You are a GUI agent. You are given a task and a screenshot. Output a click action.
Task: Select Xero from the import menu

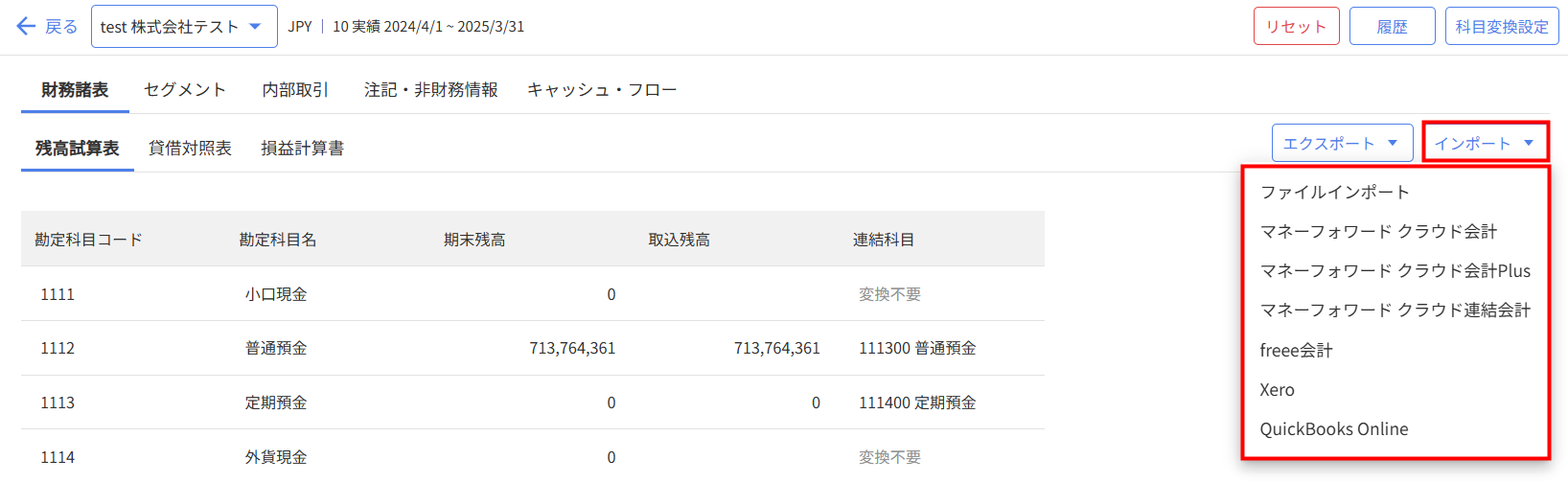coord(1277,390)
